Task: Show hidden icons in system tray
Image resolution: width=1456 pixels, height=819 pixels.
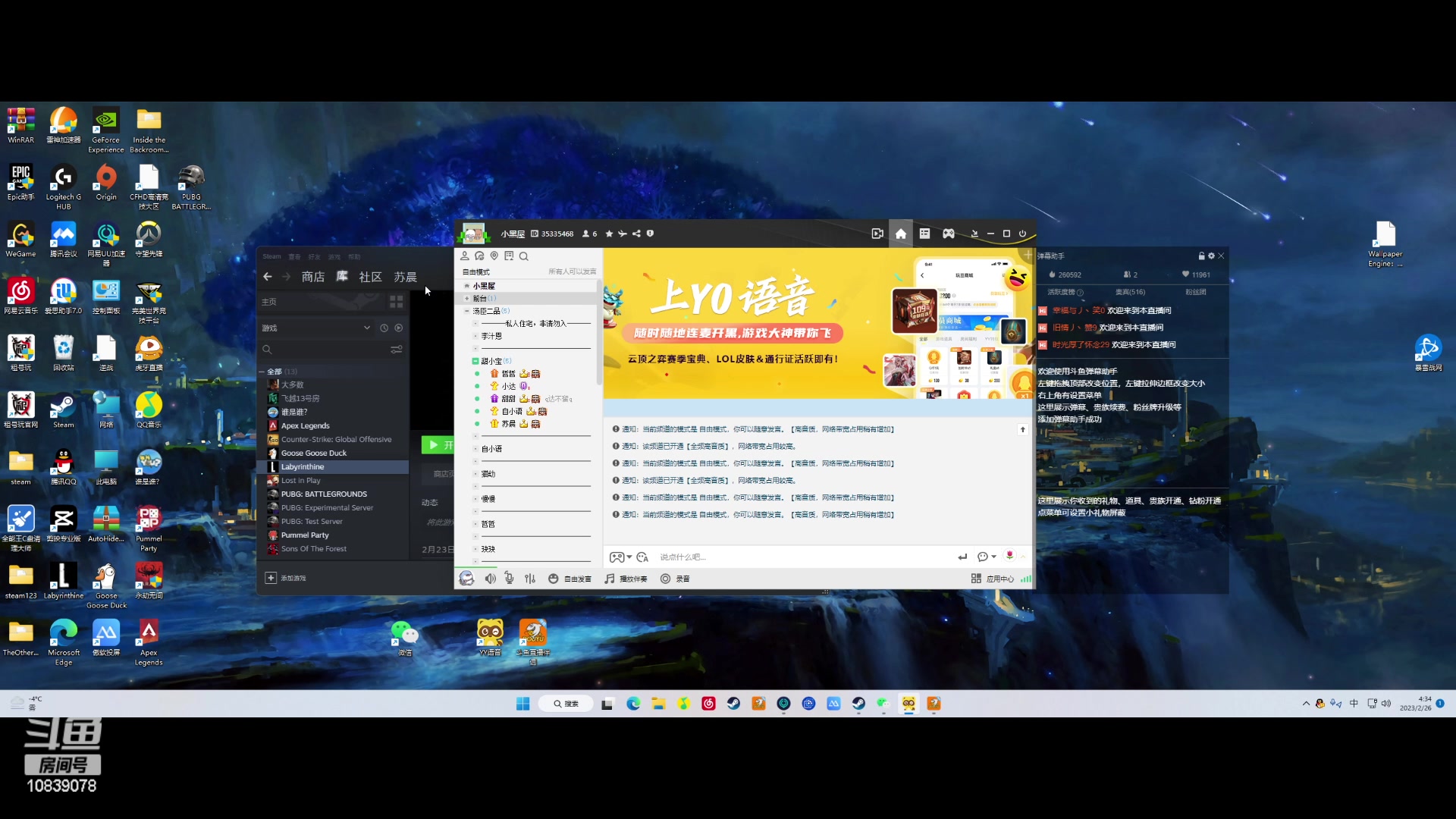Action: tap(1306, 704)
